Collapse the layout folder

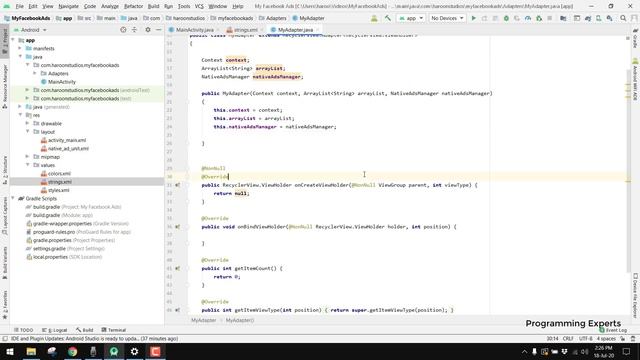pyautogui.click(x=27, y=132)
